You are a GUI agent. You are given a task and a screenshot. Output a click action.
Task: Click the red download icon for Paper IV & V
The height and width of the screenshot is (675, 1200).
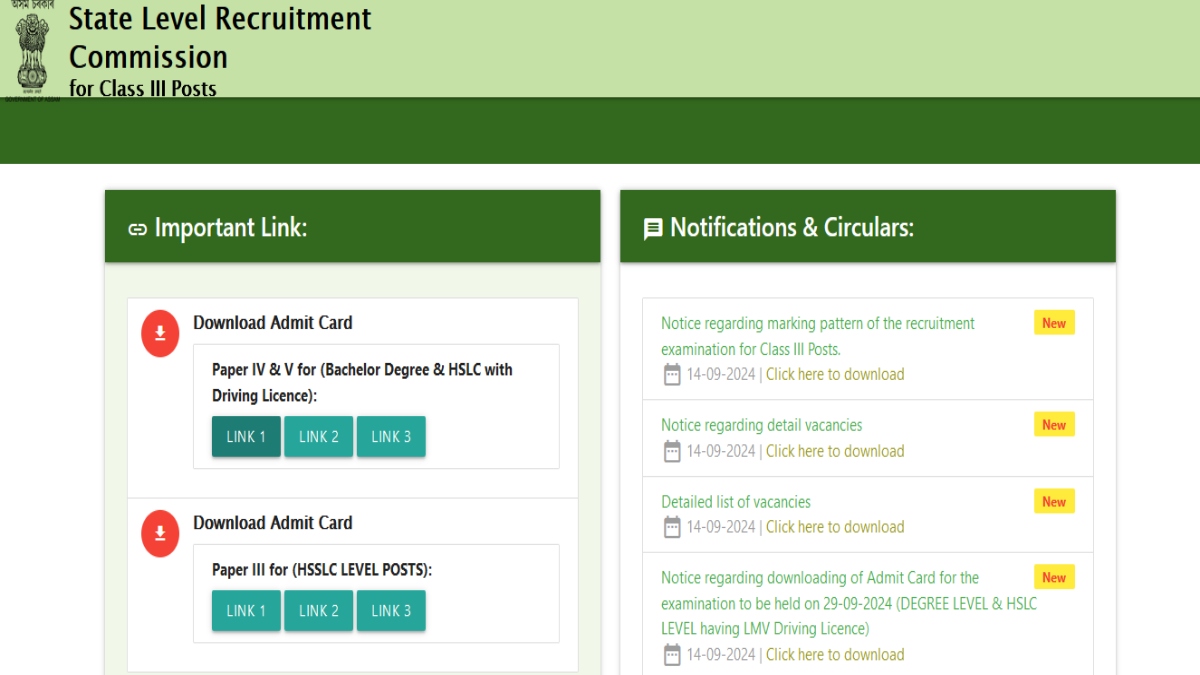pyautogui.click(x=160, y=334)
